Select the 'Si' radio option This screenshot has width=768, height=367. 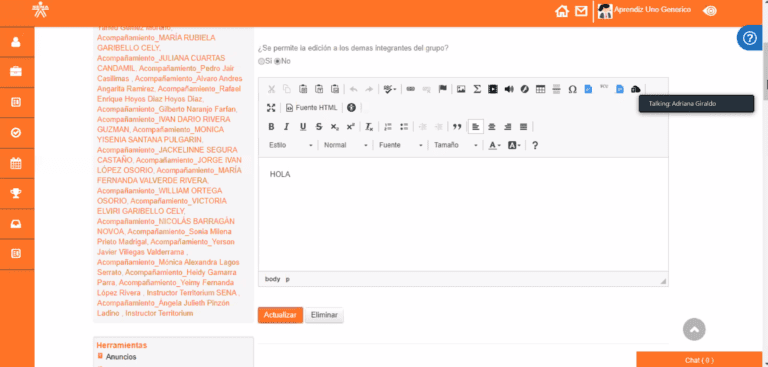(261, 61)
